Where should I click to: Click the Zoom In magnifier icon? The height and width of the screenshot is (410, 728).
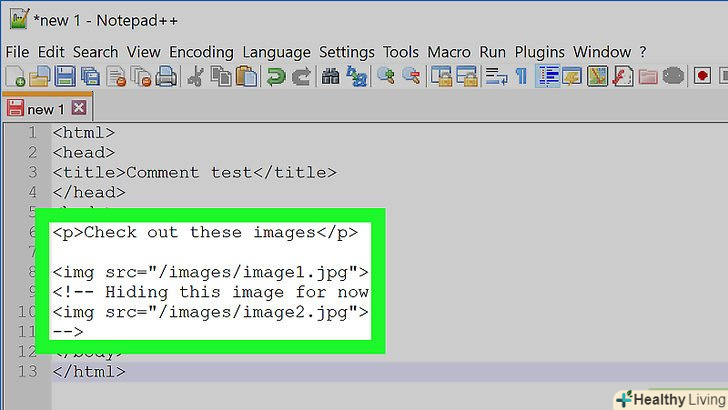pyautogui.click(x=386, y=76)
